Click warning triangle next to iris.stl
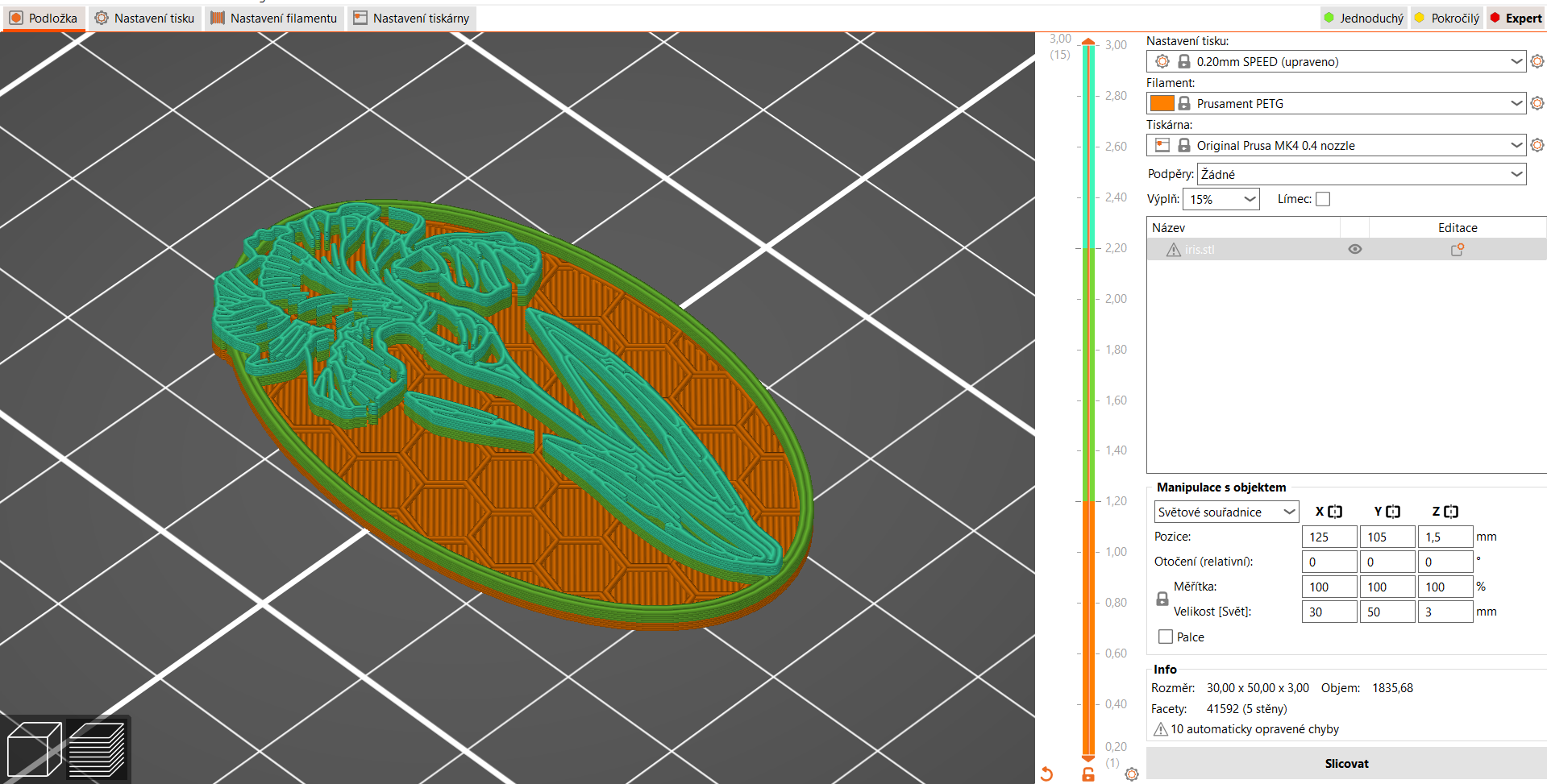This screenshot has height=784, width=1547. pos(1174,250)
